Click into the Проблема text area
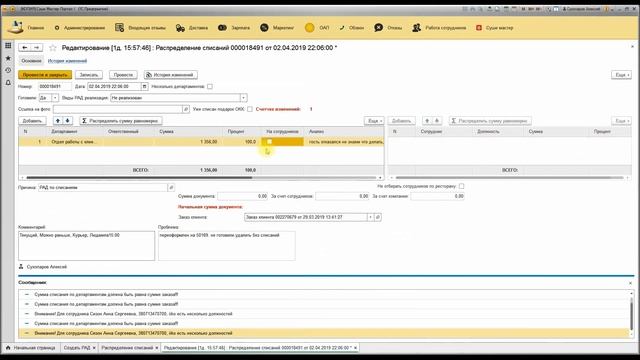Viewport: 640px width, 360px height. pos(227,246)
